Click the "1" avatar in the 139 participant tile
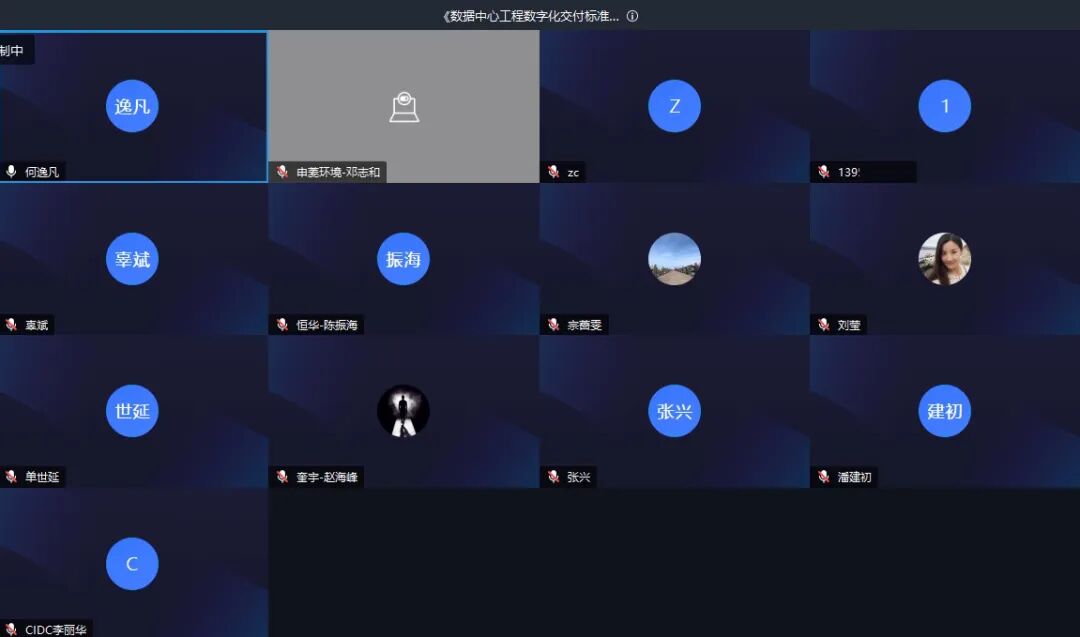 tap(944, 106)
